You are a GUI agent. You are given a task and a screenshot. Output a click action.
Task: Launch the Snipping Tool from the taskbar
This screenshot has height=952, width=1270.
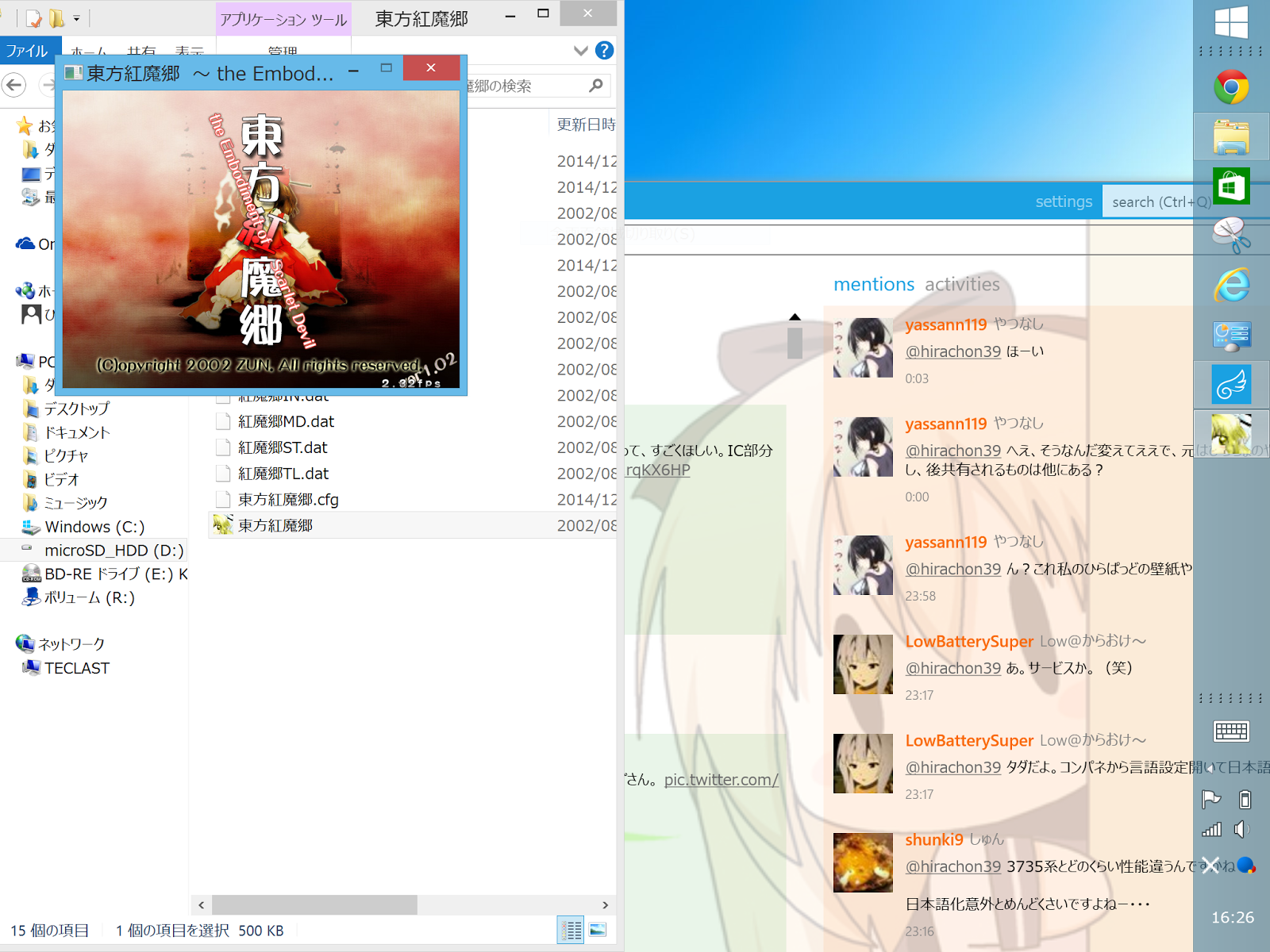[1231, 236]
